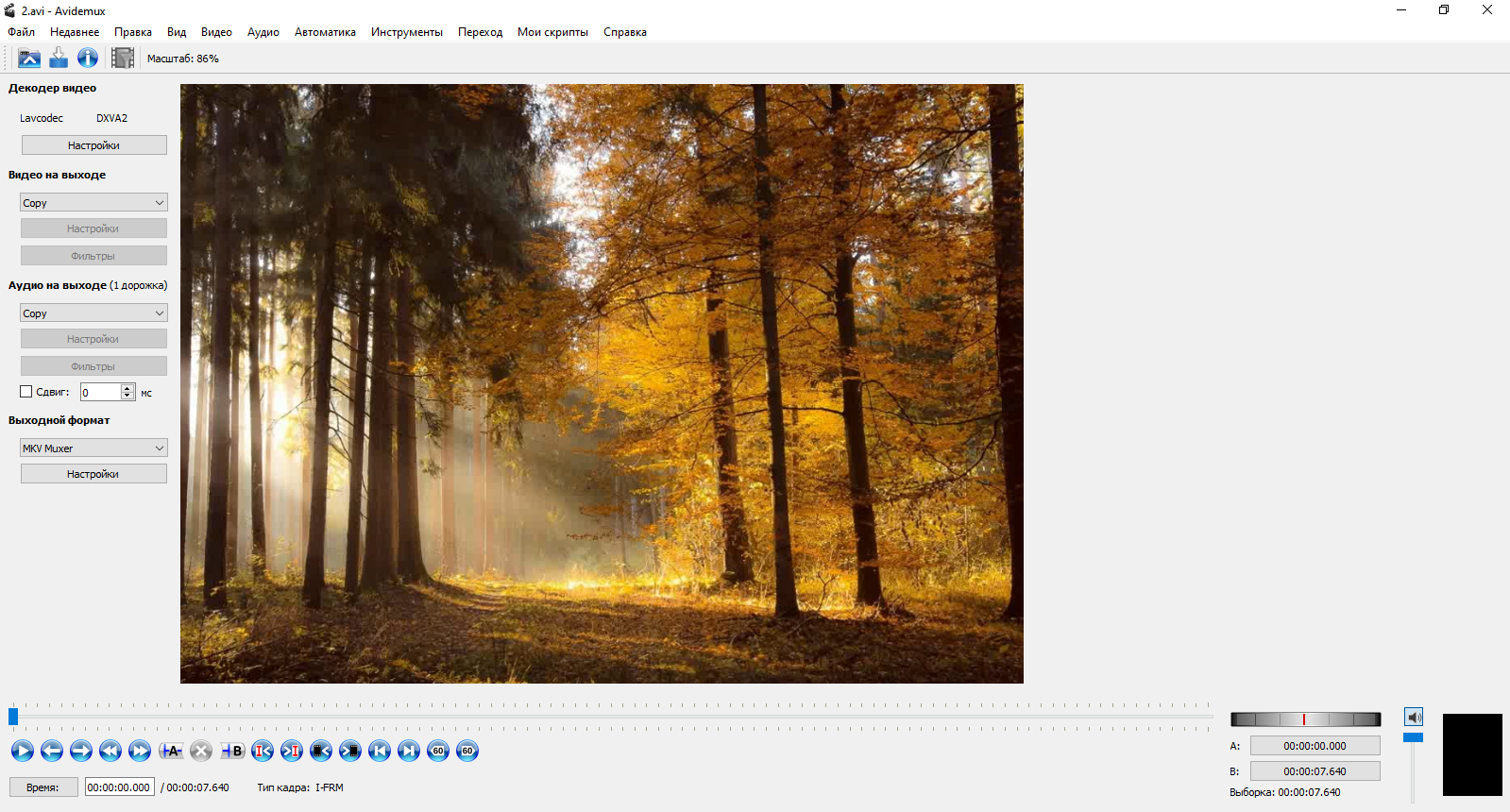Open the video information icon
Image resolution: width=1510 pixels, height=812 pixels.
(x=88, y=59)
